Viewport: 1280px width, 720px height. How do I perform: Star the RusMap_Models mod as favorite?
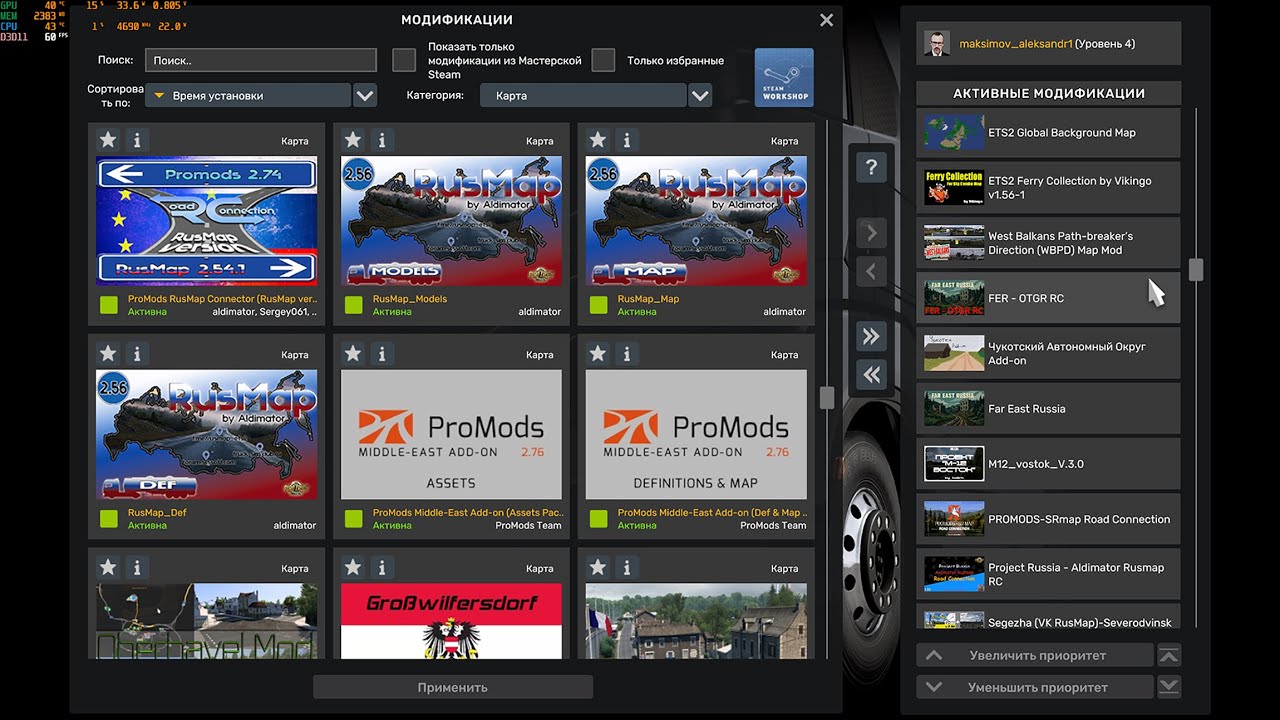[x=353, y=140]
